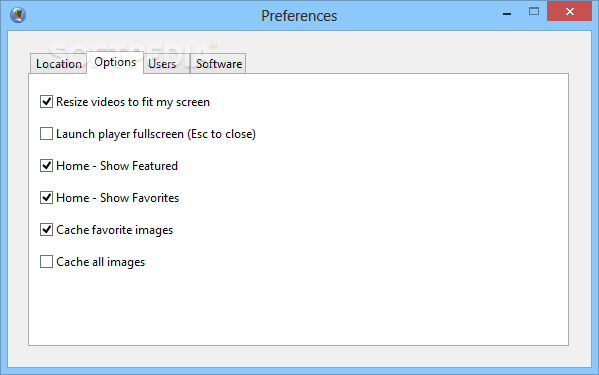The image size is (599, 375).
Task: Click the Preferences title text
Action: coord(299,16)
